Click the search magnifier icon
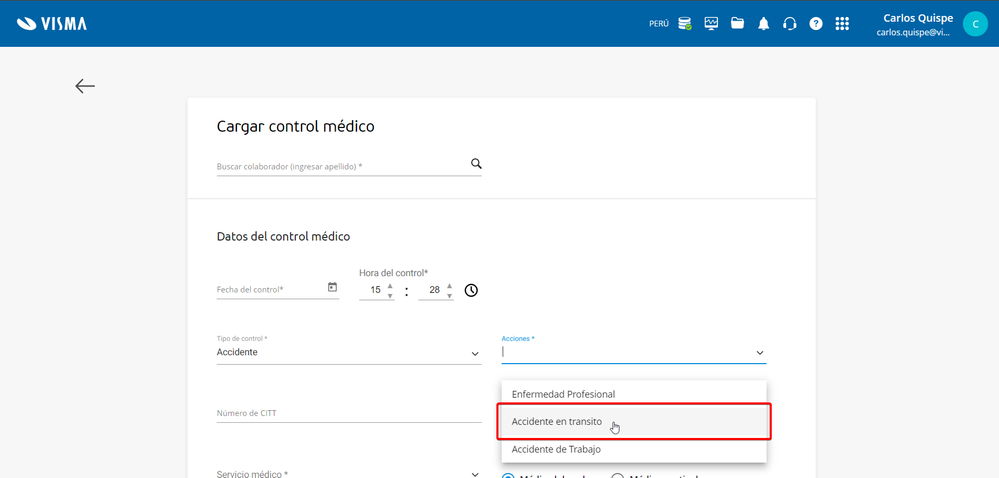Screen dimensions: 999x478 [476, 164]
